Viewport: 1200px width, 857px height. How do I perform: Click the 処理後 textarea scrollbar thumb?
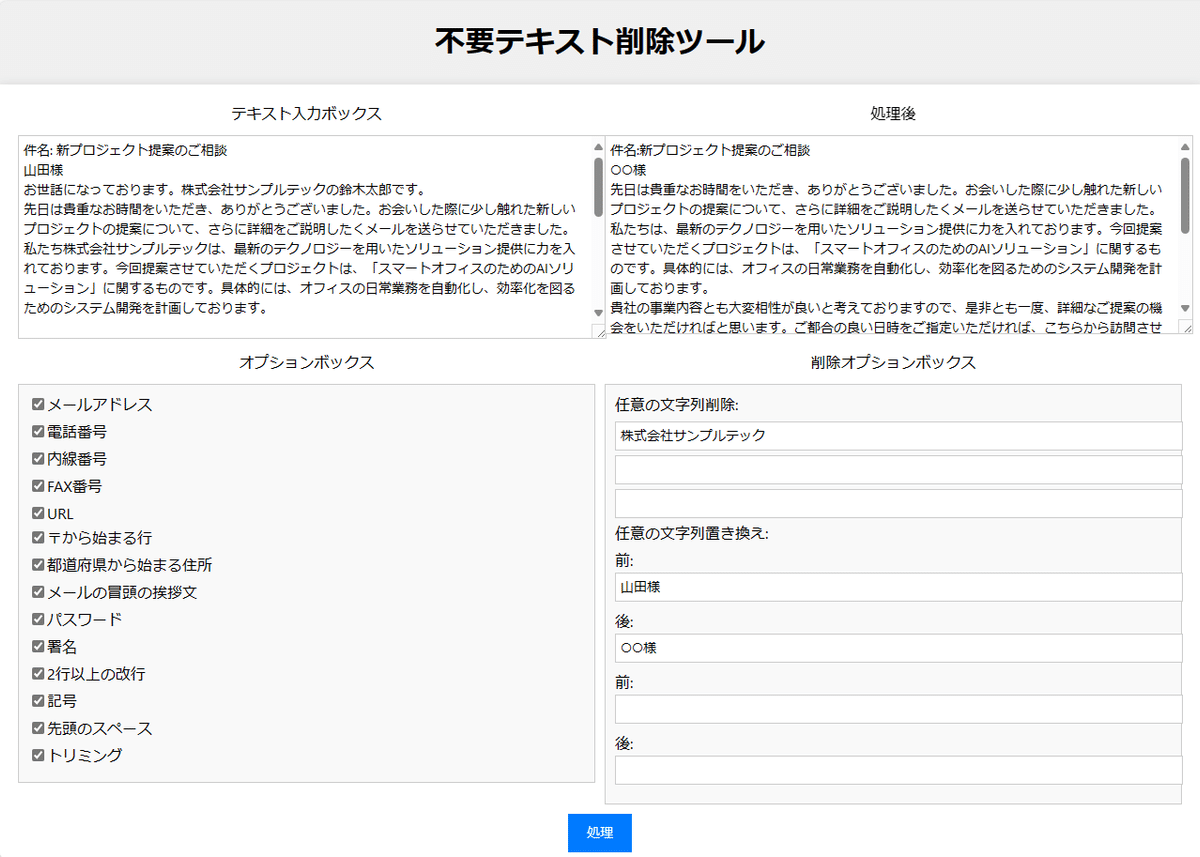(x=1185, y=195)
